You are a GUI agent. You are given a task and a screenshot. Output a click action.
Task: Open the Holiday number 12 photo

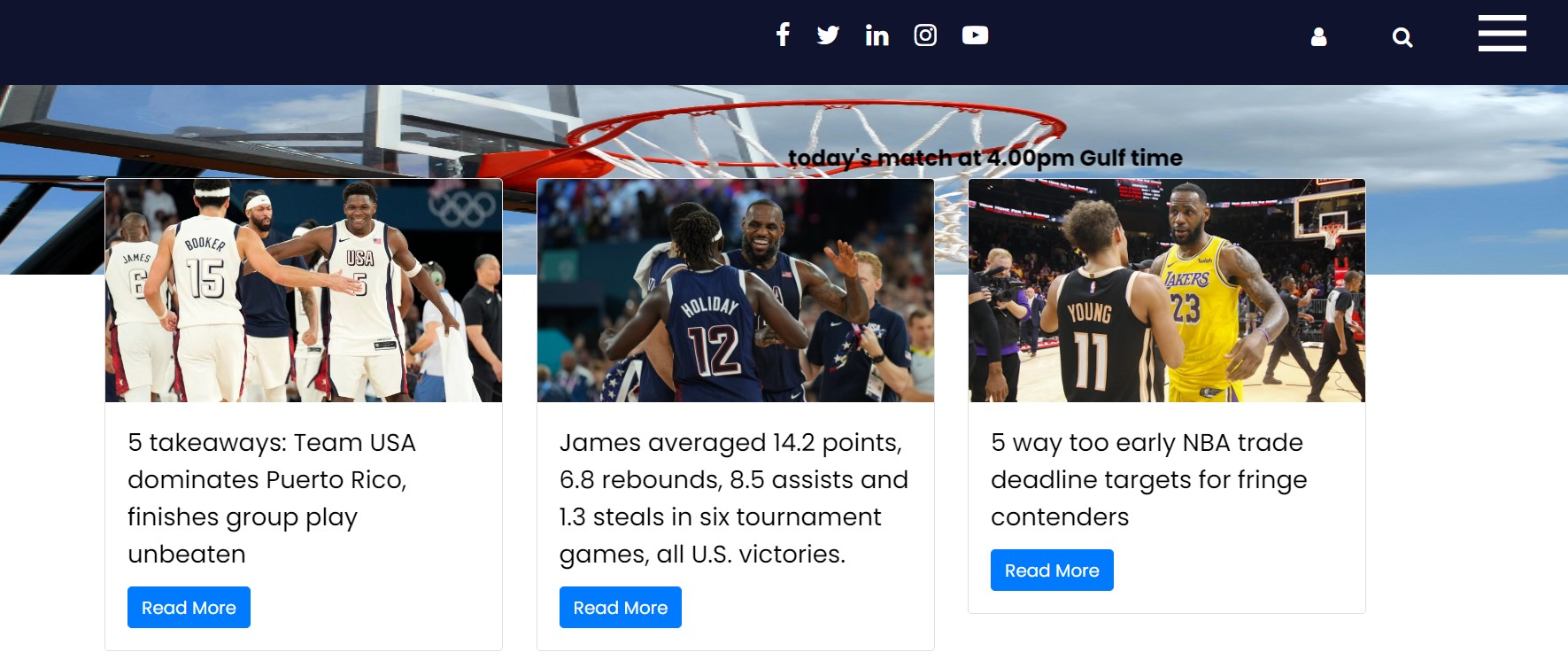click(736, 291)
